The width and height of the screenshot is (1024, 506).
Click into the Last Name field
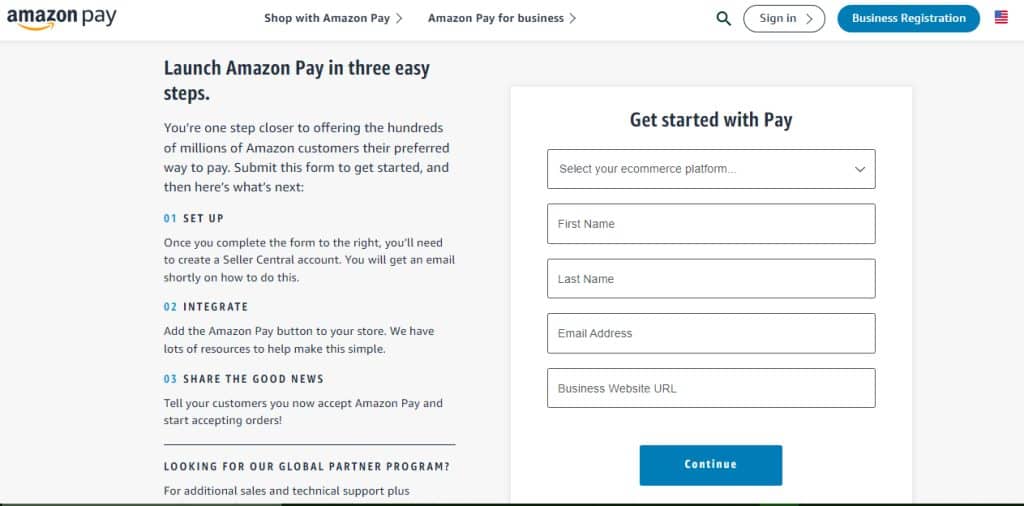(x=711, y=279)
